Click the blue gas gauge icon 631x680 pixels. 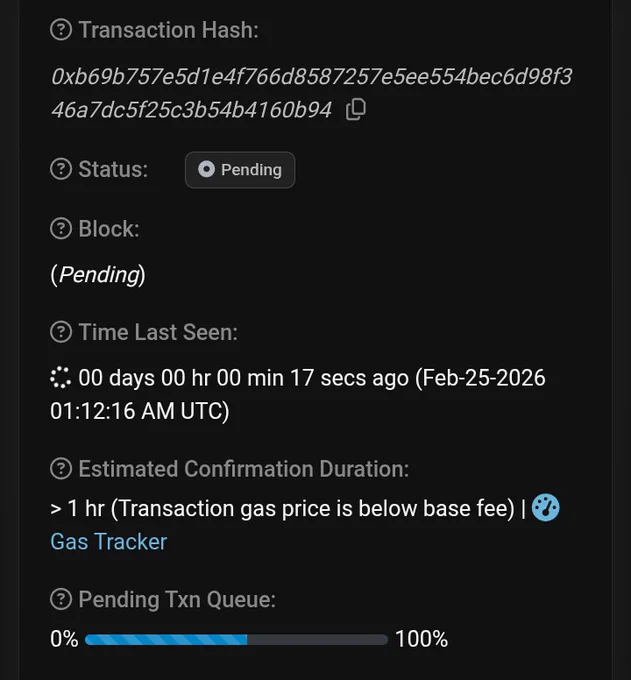pos(546,507)
